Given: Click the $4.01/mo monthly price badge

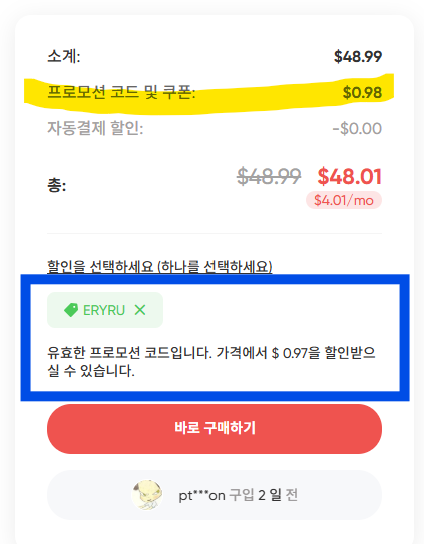Looking at the screenshot, I should click(344, 200).
